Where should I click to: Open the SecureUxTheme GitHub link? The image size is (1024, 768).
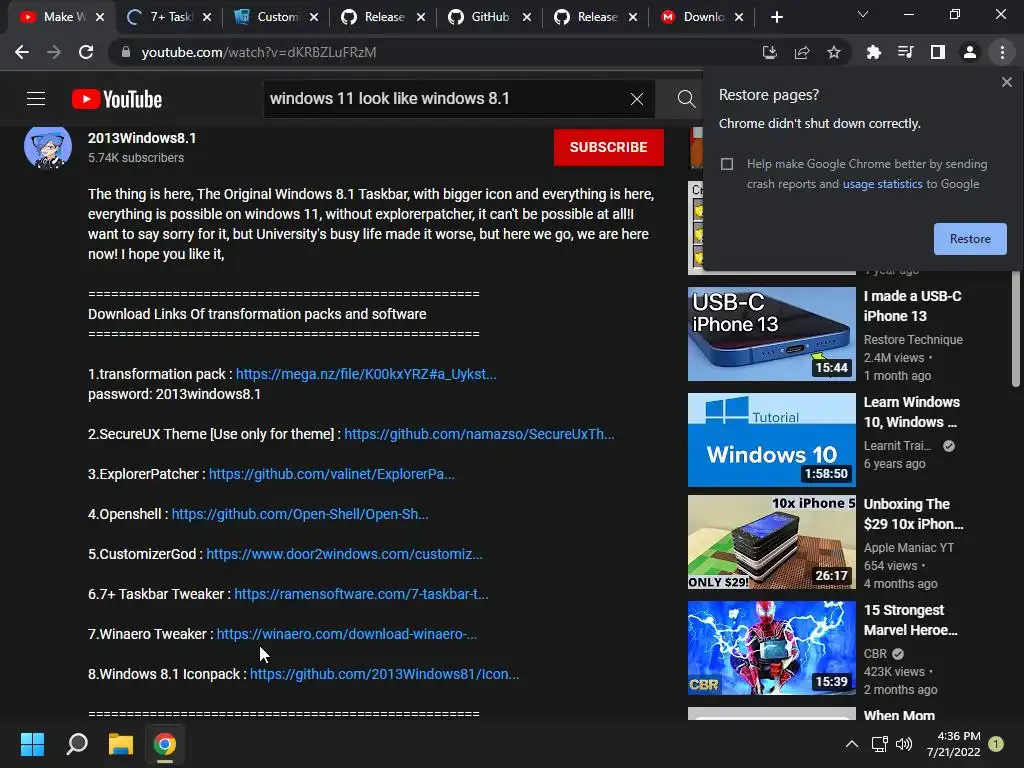click(x=479, y=434)
